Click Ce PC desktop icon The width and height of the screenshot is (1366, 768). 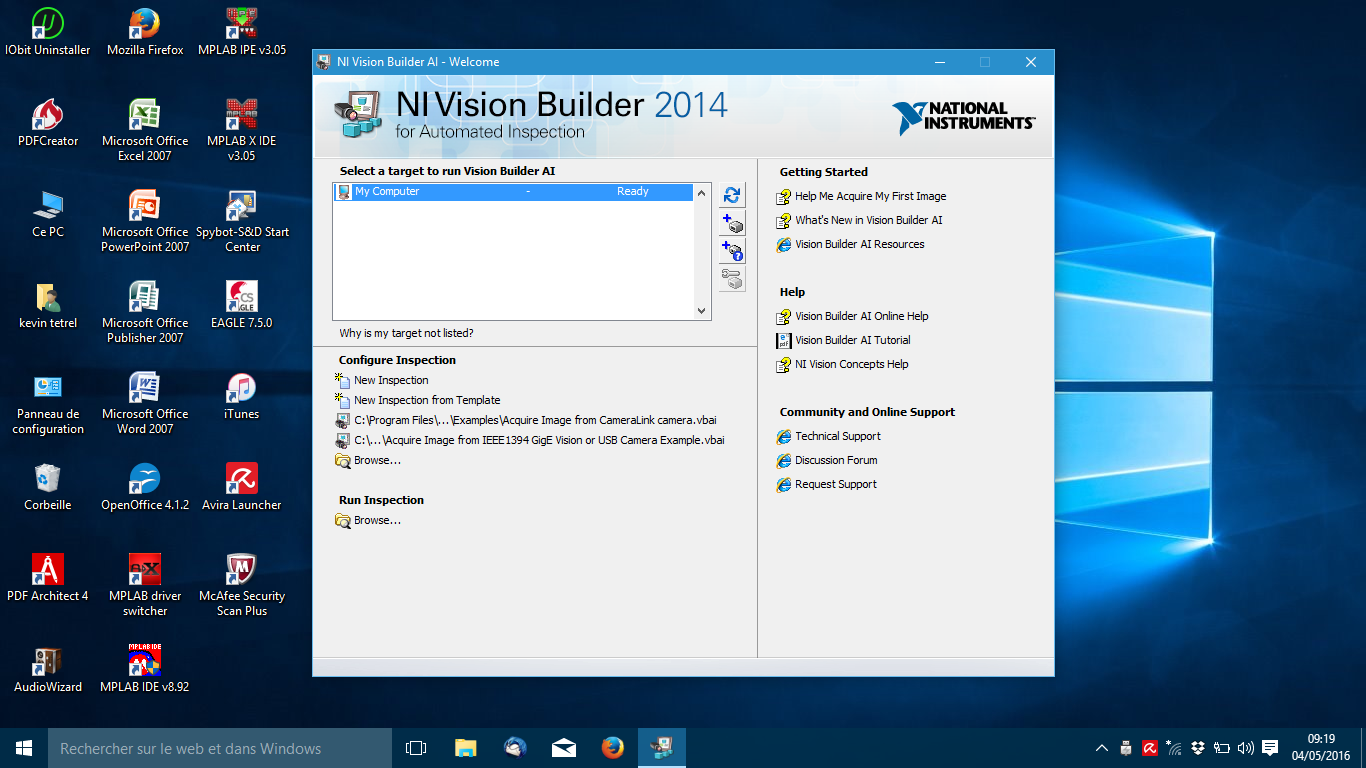[48, 214]
